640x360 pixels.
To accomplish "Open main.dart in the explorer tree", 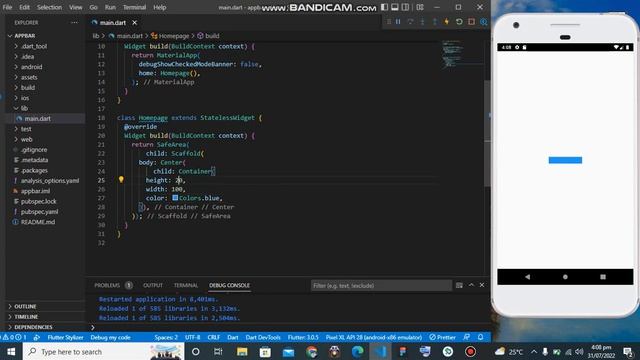I will [x=38, y=119].
